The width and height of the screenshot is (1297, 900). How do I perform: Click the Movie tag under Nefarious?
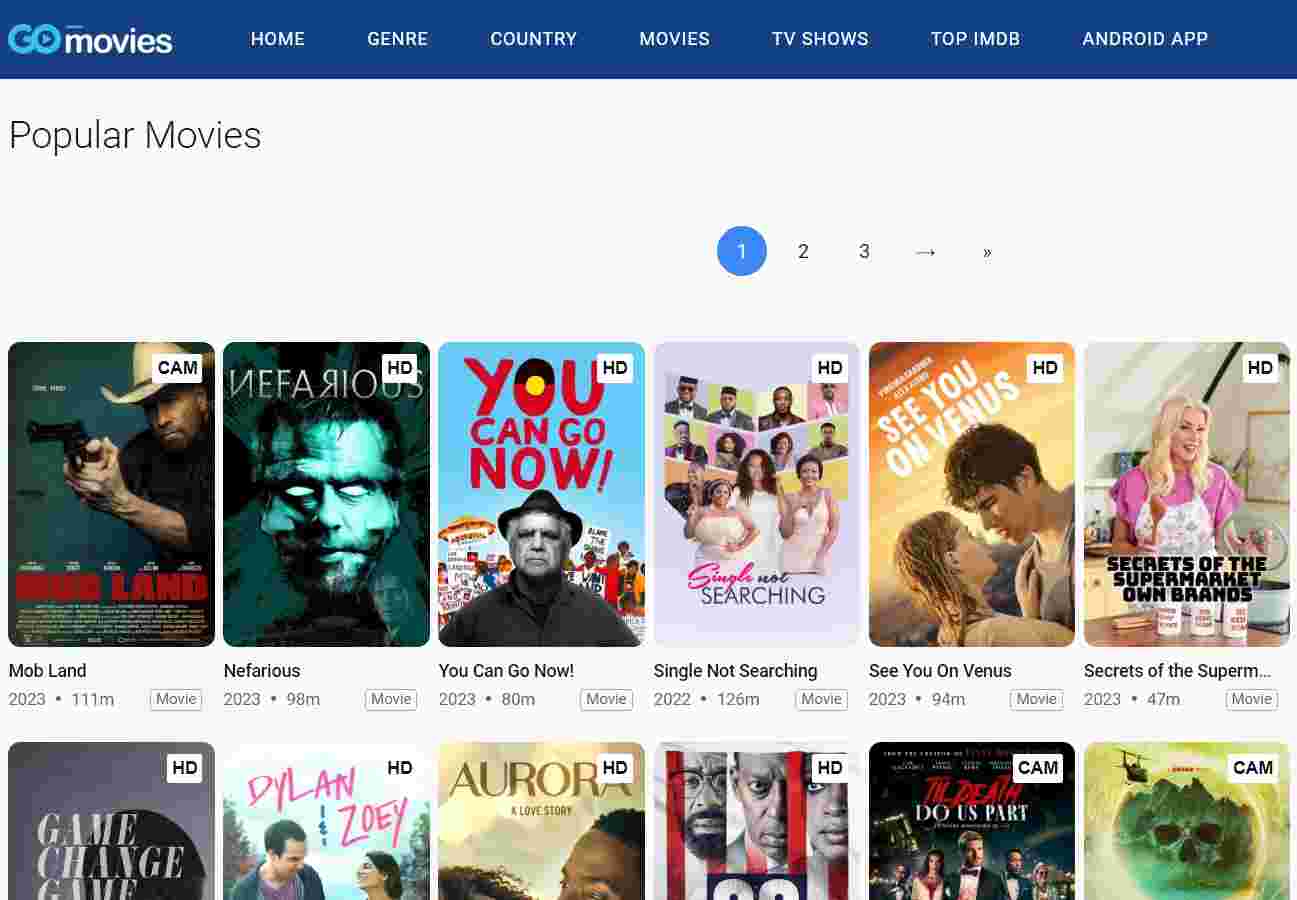[391, 699]
